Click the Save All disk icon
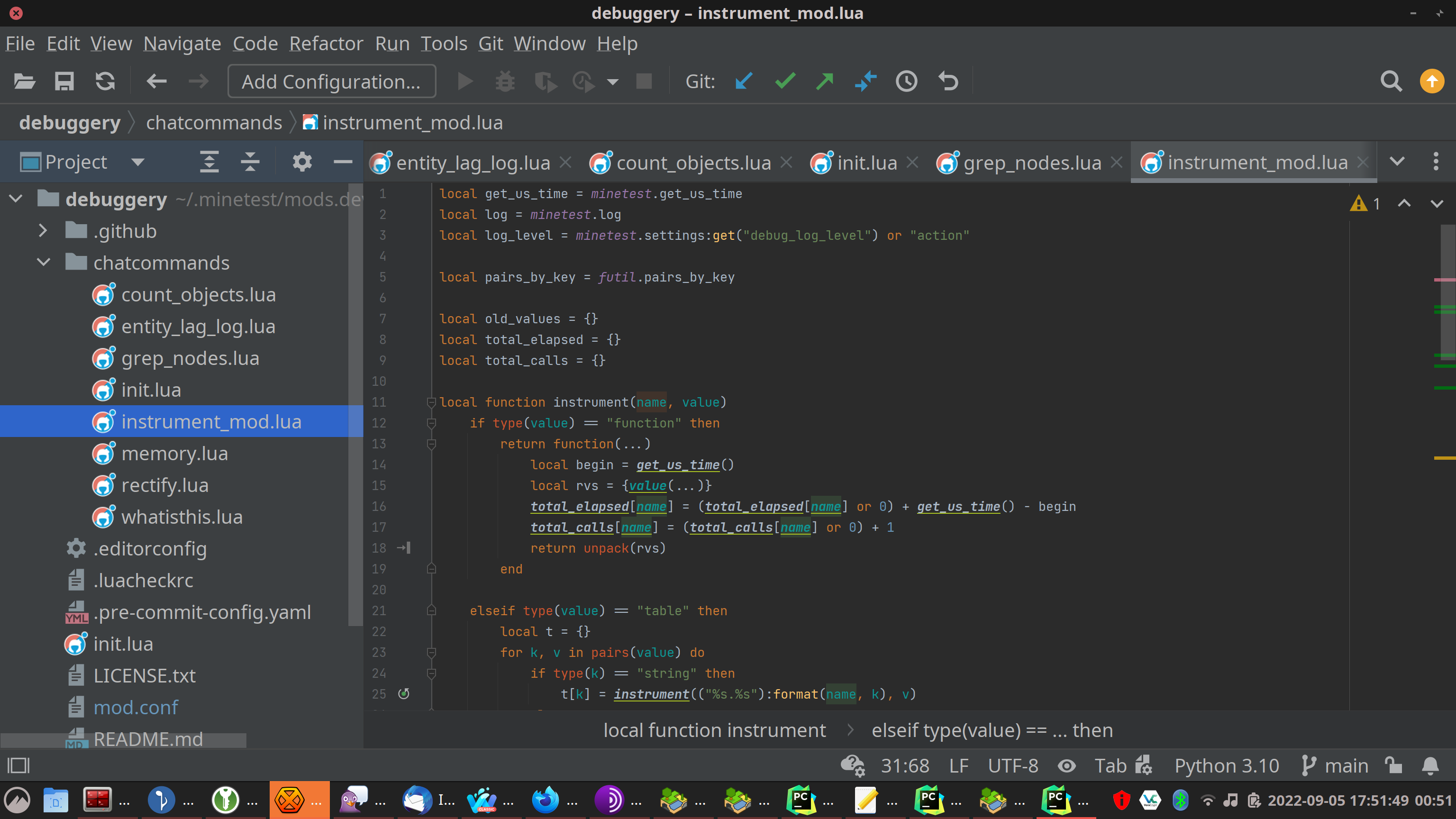The image size is (1456, 819). click(x=64, y=82)
